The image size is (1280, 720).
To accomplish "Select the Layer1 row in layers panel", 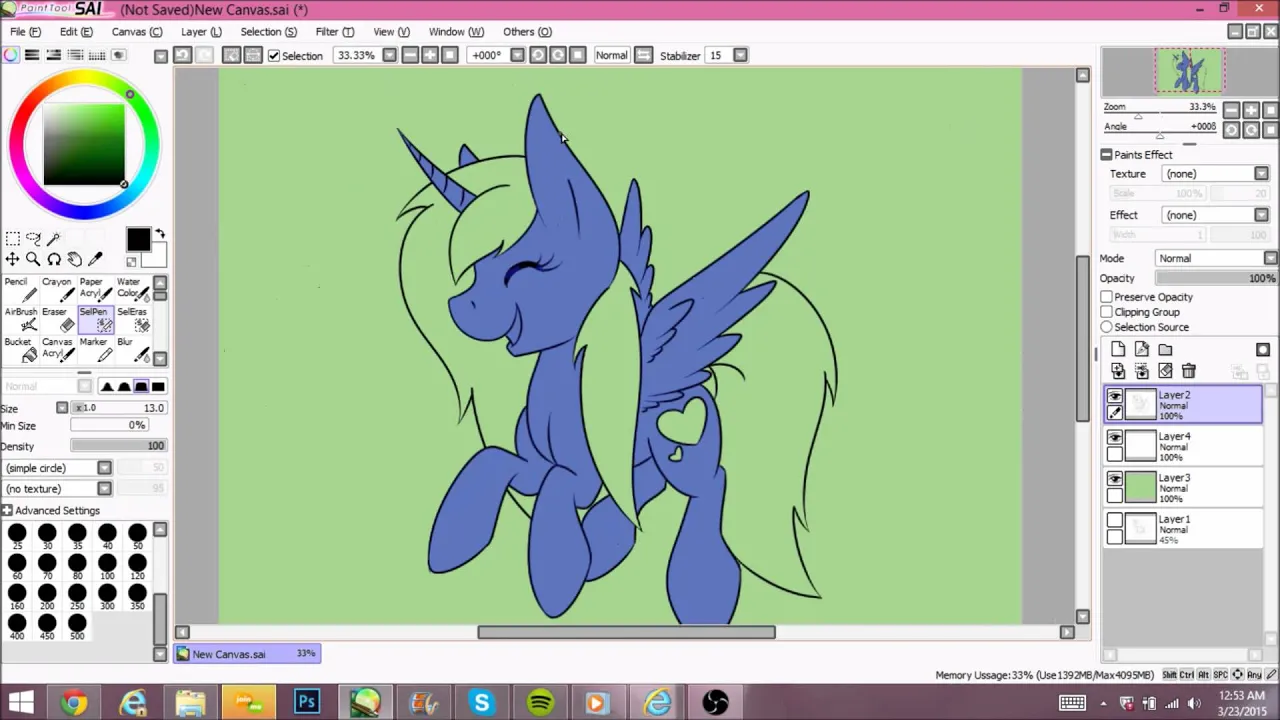I will 1184,529.
